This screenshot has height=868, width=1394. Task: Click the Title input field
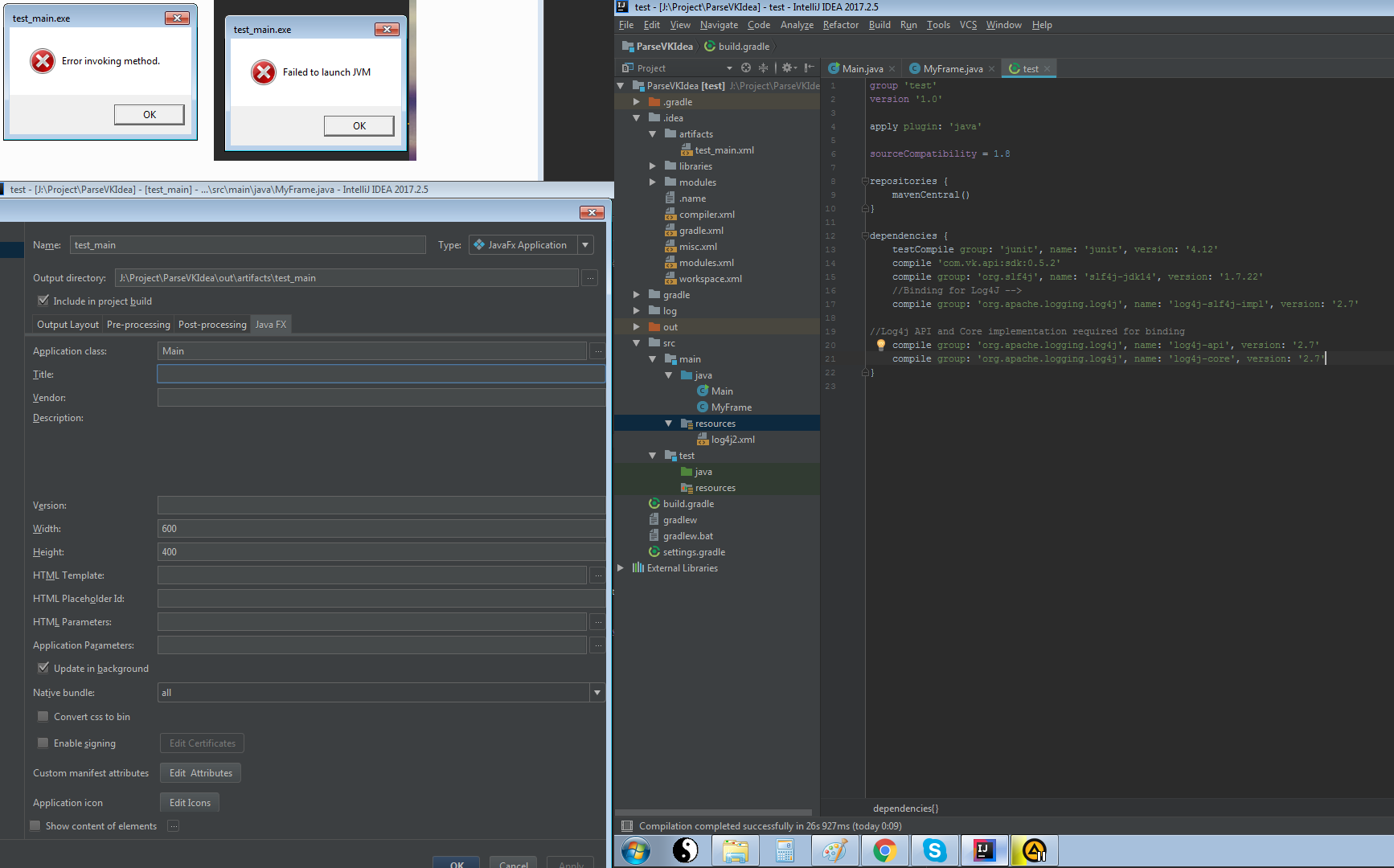pyautogui.click(x=381, y=374)
